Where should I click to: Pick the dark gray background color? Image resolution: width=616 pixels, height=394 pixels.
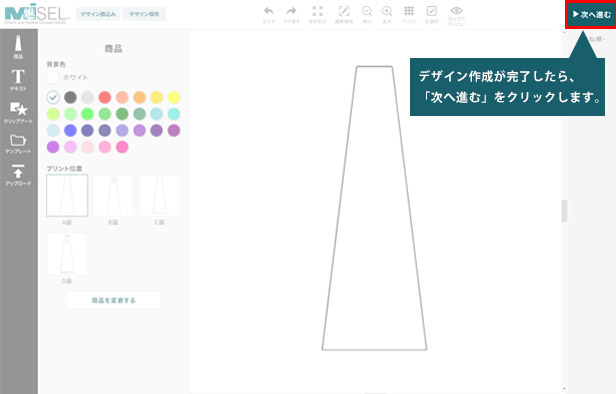pyautogui.click(x=70, y=97)
